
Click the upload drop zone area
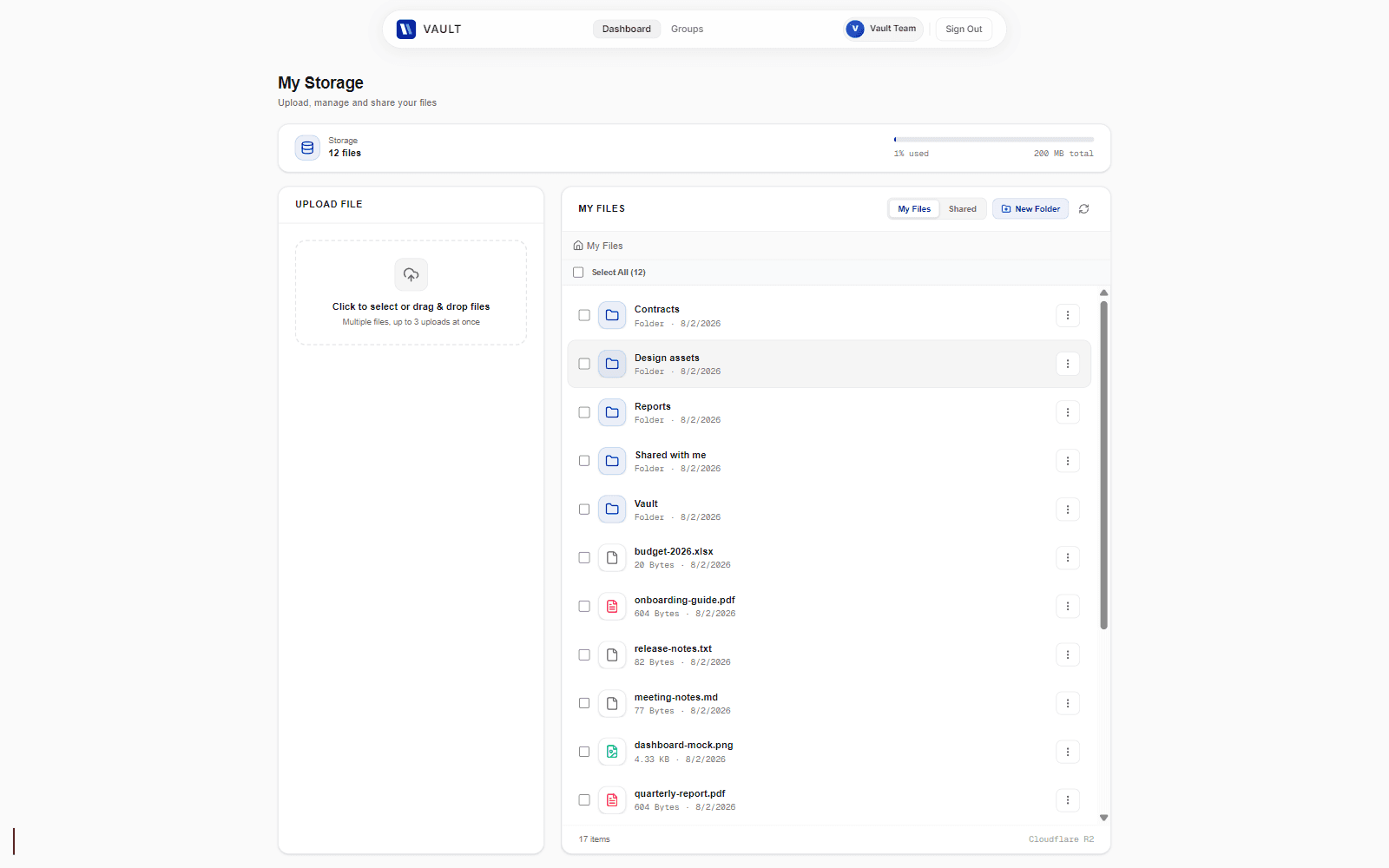411,293
